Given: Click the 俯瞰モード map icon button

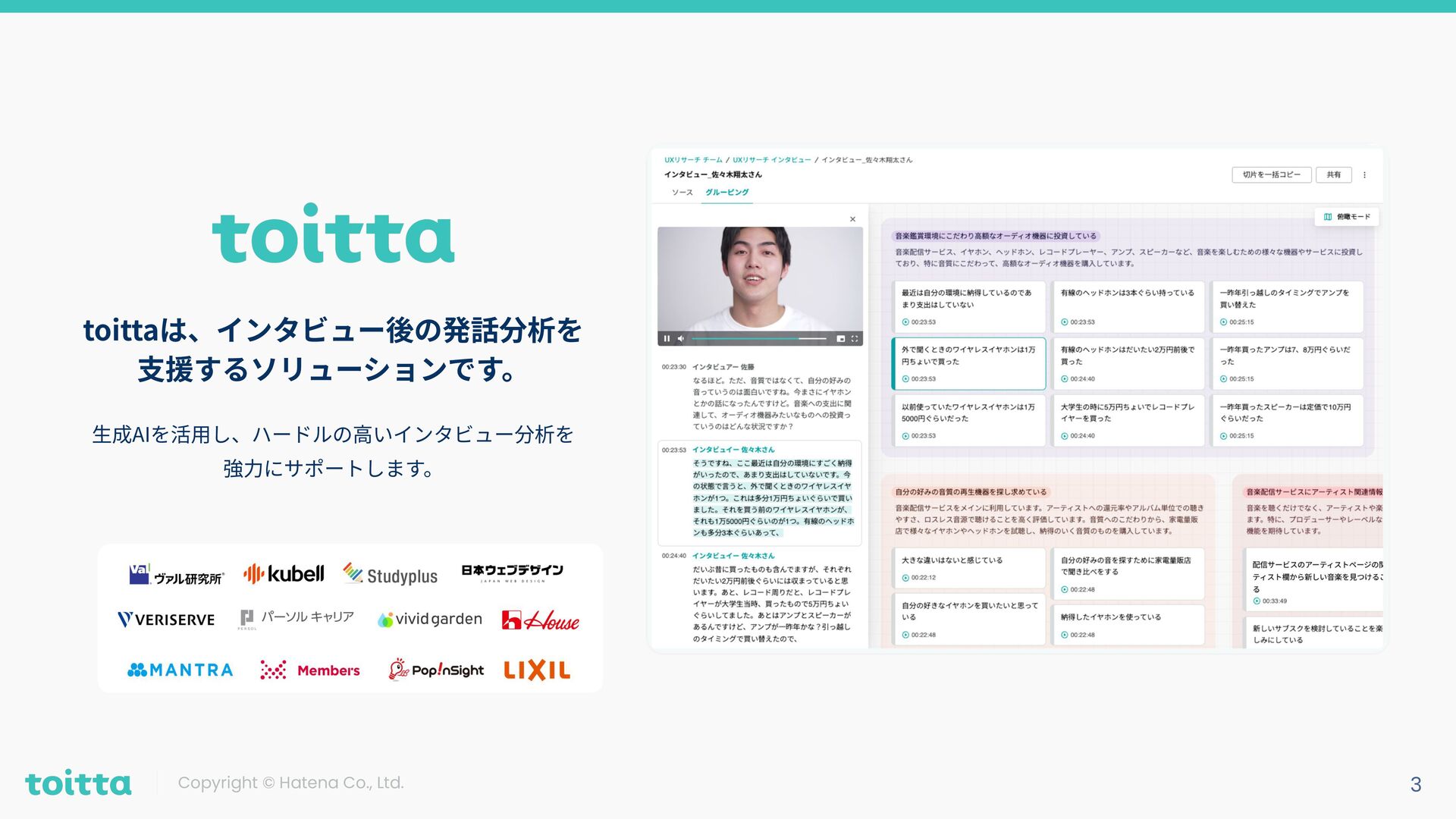Looking at the screenshot, I should click(1346, 217).
